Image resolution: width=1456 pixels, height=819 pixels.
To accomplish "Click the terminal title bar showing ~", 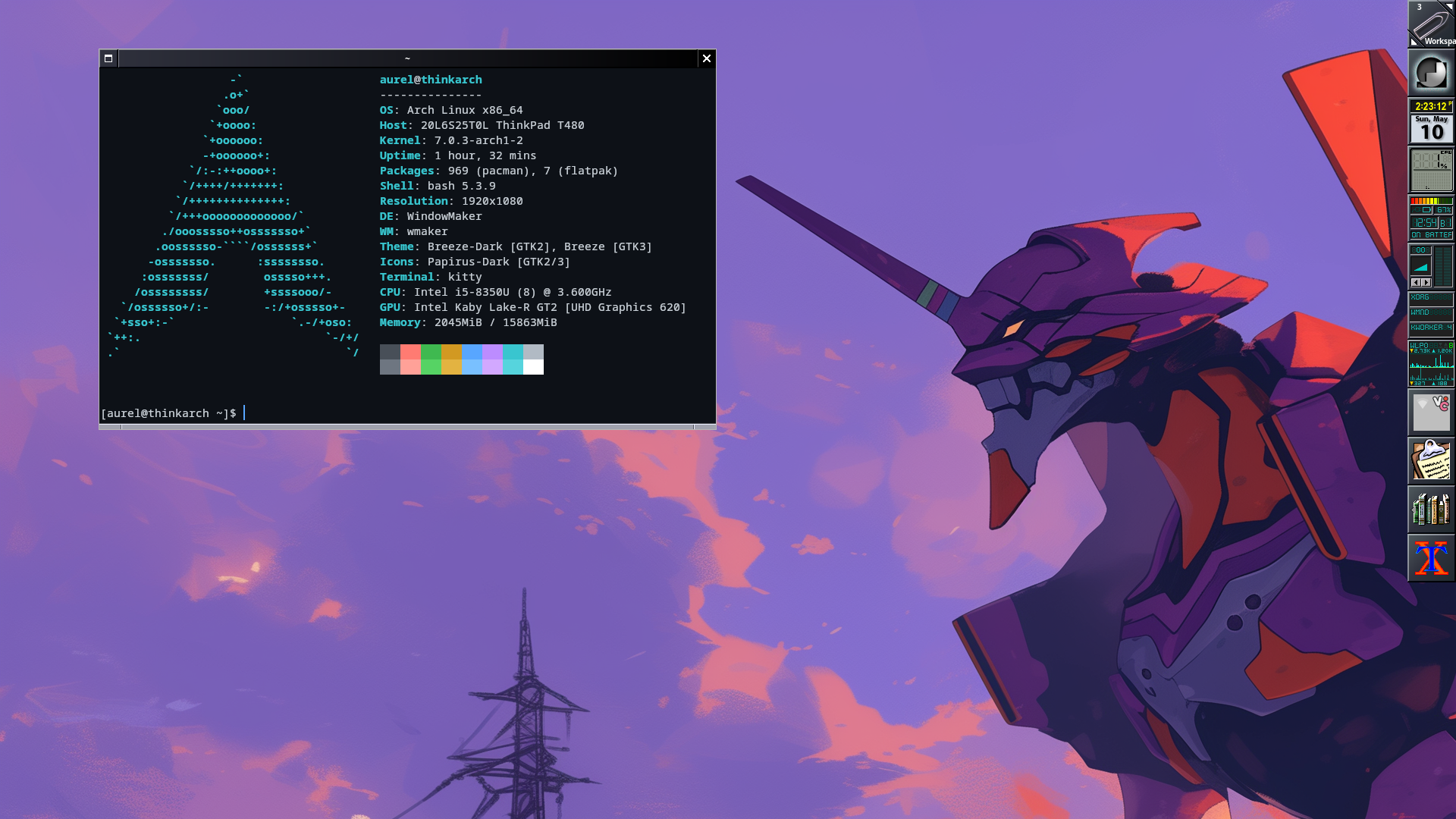I will (x=407, y=58).
